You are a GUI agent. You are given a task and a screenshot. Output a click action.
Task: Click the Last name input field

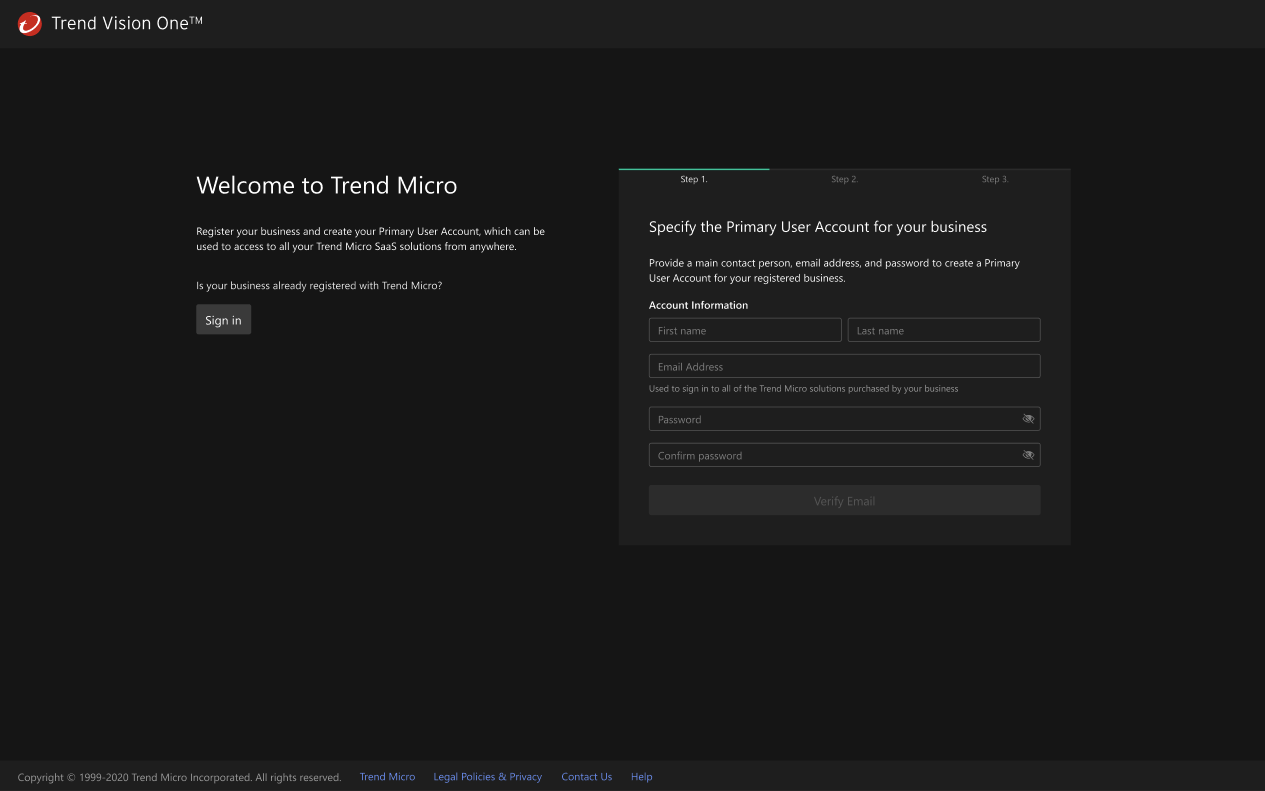tap(943, 329)
